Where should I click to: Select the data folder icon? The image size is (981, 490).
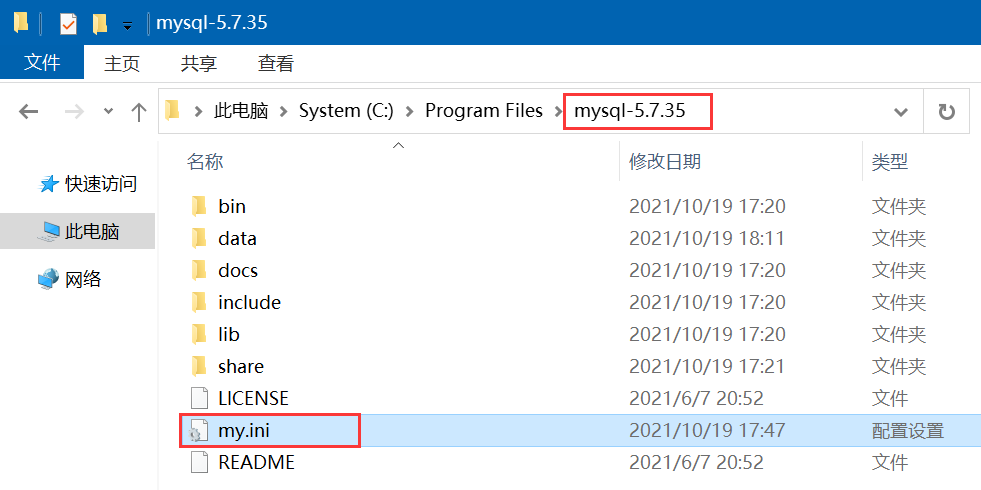pos(199,238)
